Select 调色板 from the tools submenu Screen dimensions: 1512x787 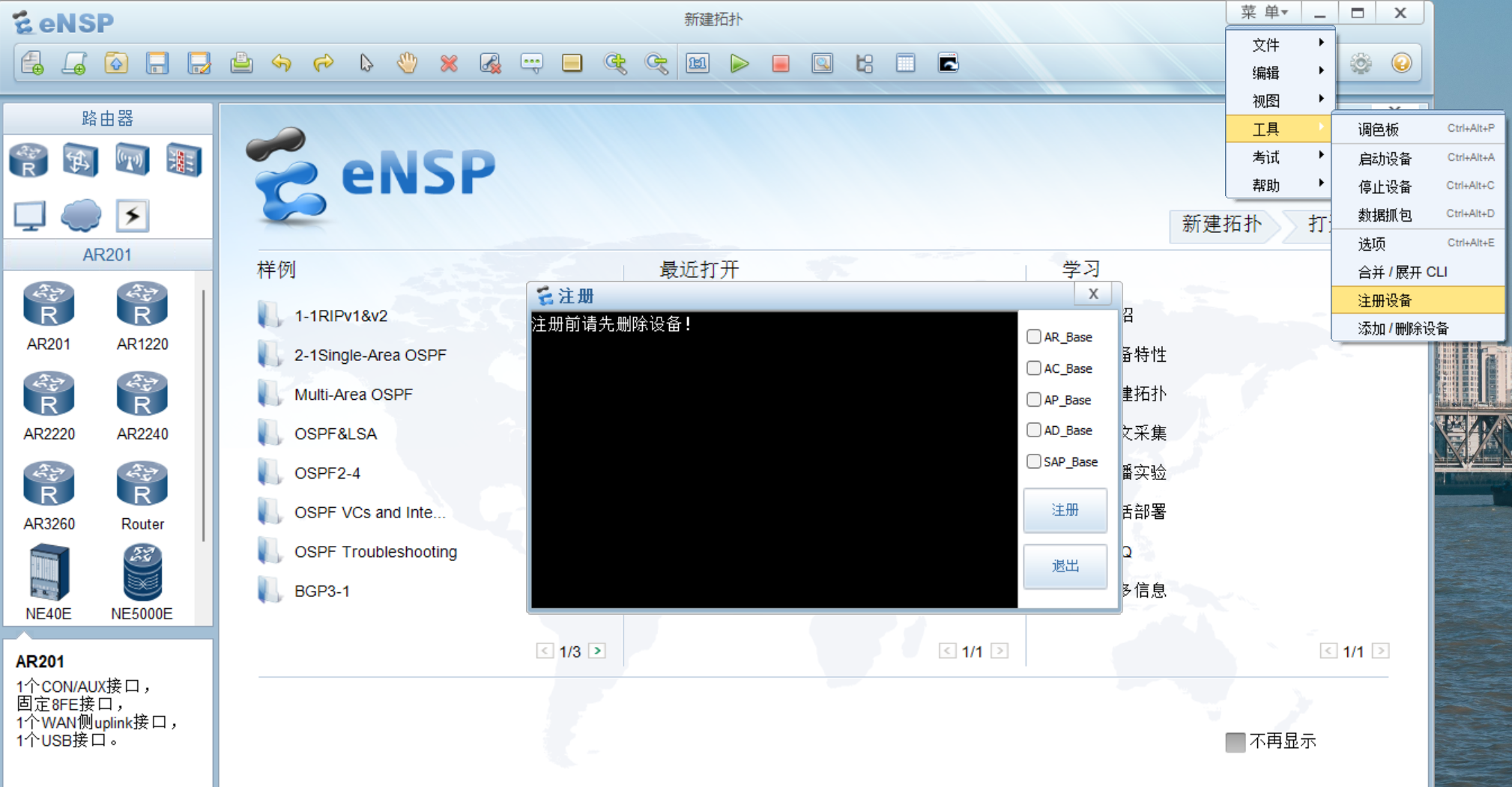click(x=1418, y=130)
